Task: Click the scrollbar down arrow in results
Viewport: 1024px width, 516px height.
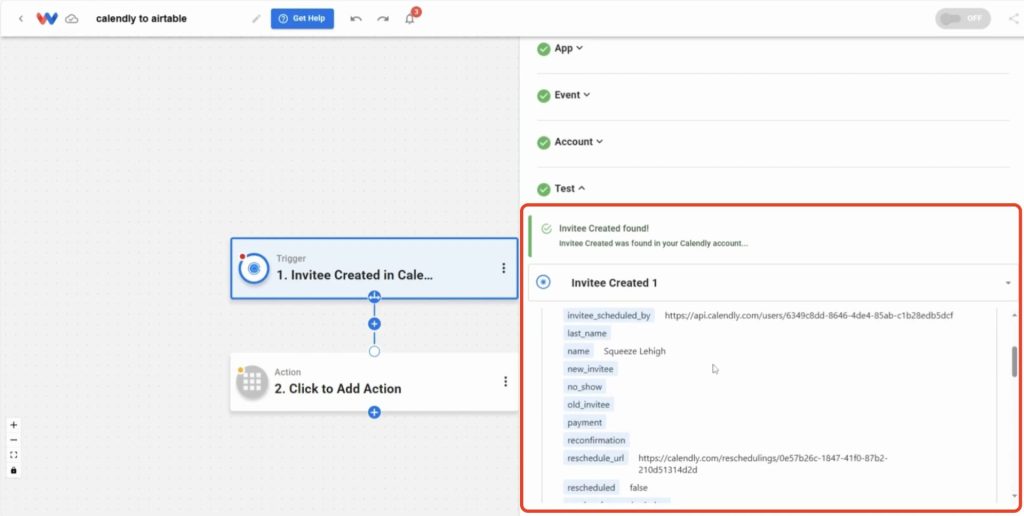Action: 1014,496
